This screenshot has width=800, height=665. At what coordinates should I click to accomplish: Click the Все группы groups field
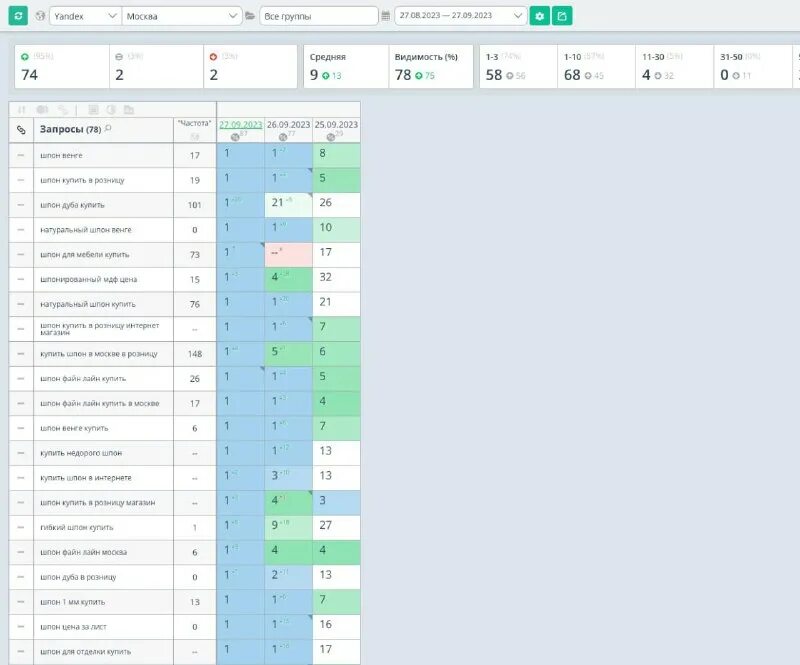click(319, 16)
